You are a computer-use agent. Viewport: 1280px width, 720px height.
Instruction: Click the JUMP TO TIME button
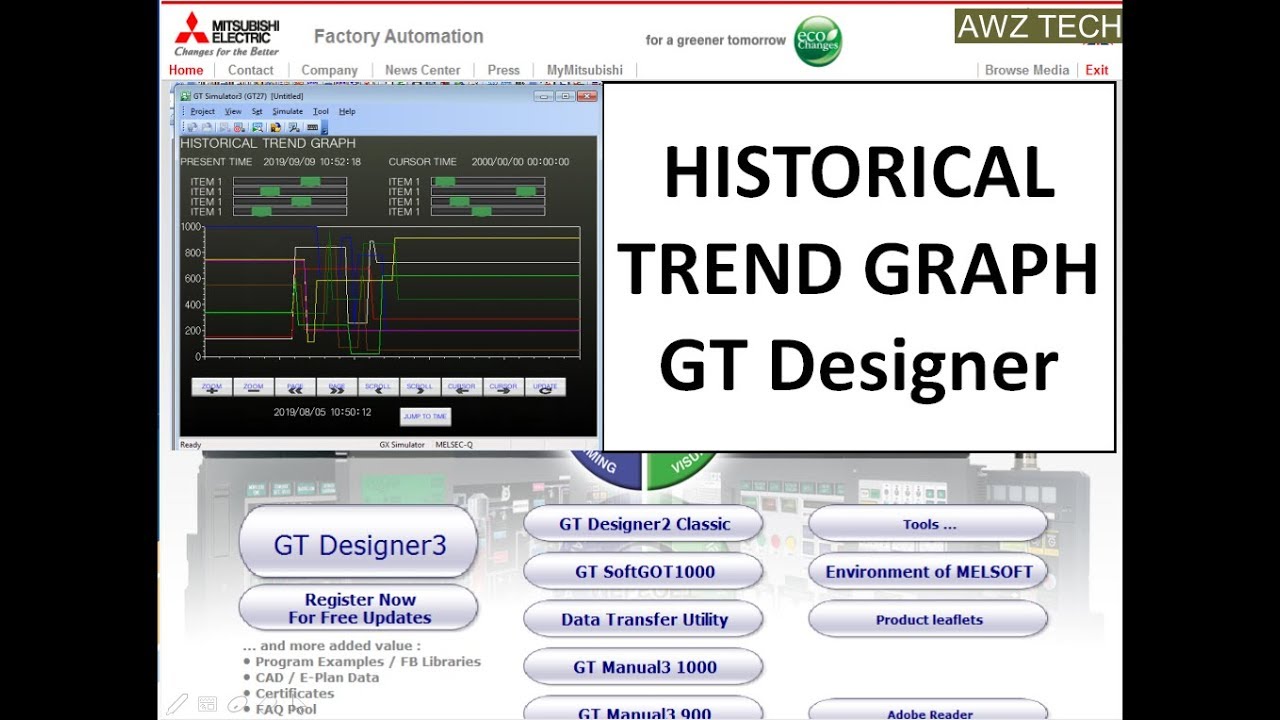pos(425,417)
